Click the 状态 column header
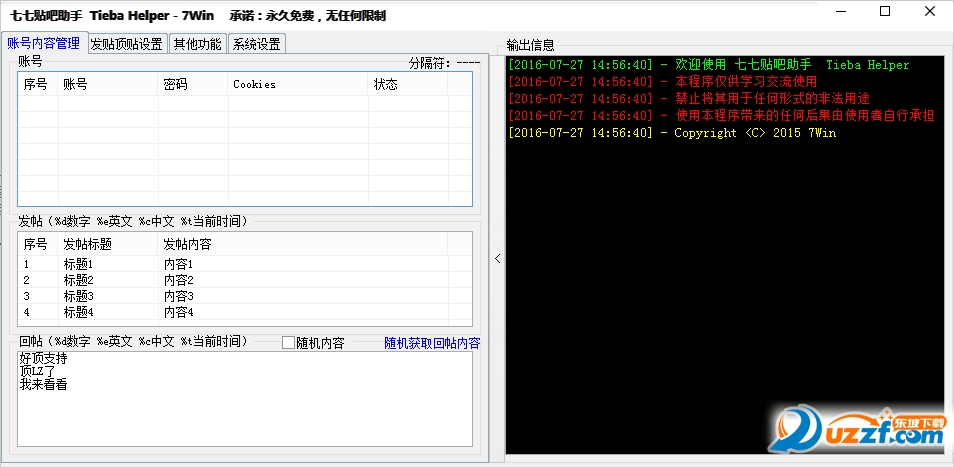Viewport: 954px width, 468px height. 408,85
